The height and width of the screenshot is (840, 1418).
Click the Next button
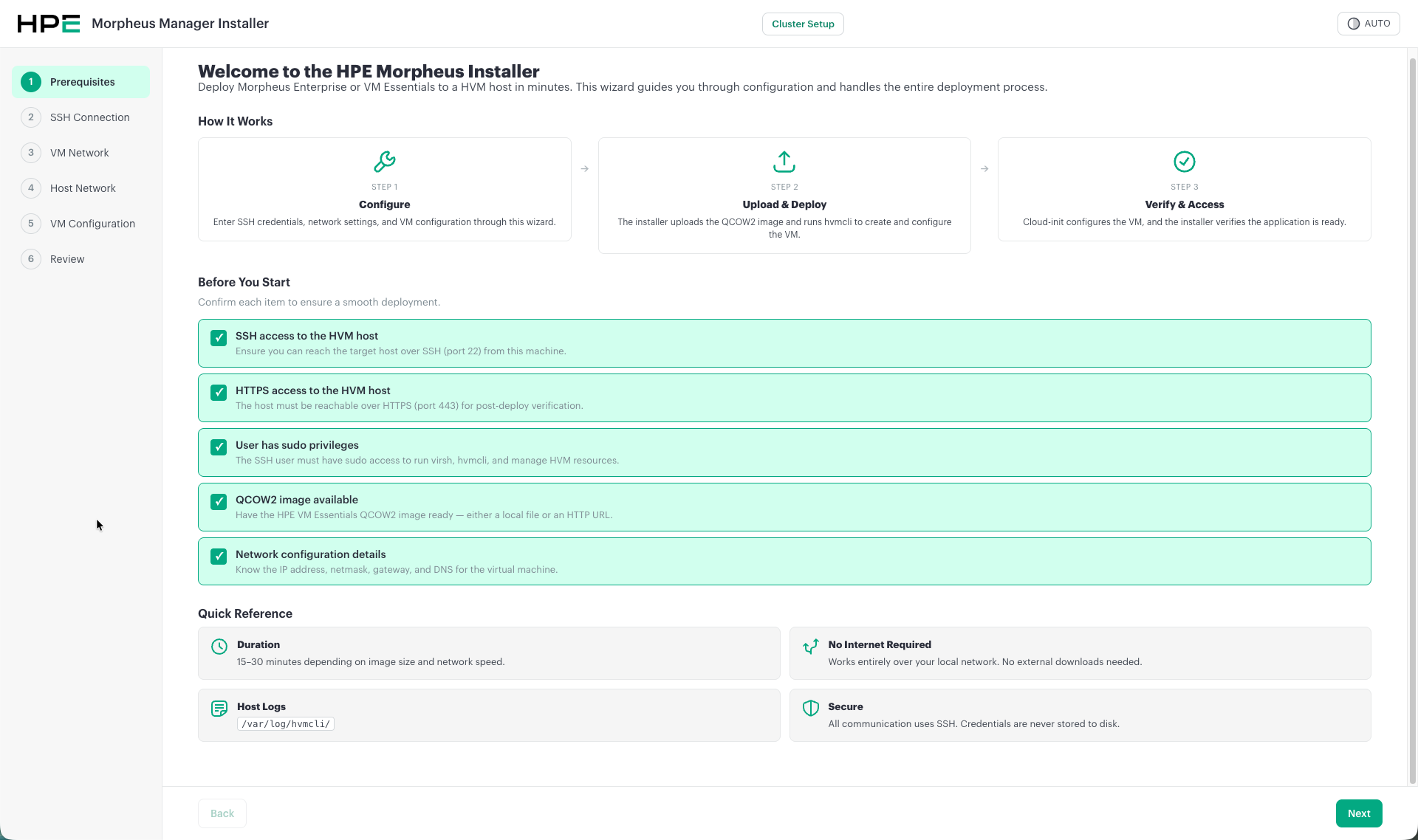tap(1359, 813)
